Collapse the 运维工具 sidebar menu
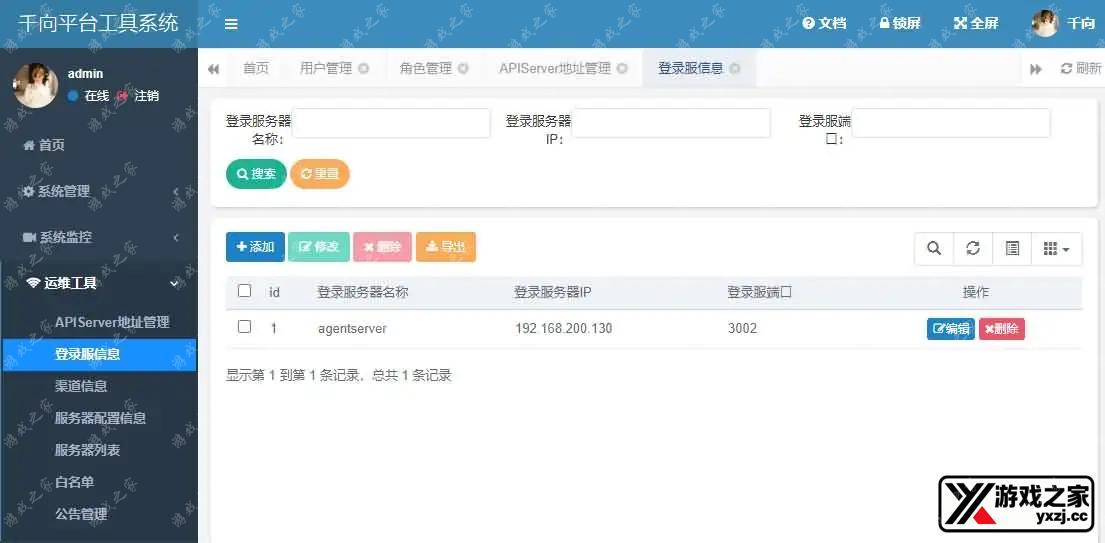The image size is (1105, 543). 99,283
